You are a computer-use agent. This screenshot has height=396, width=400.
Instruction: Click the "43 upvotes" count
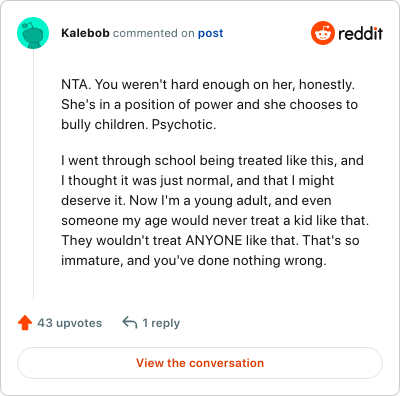pyautogui.click(x=70, y=323)
